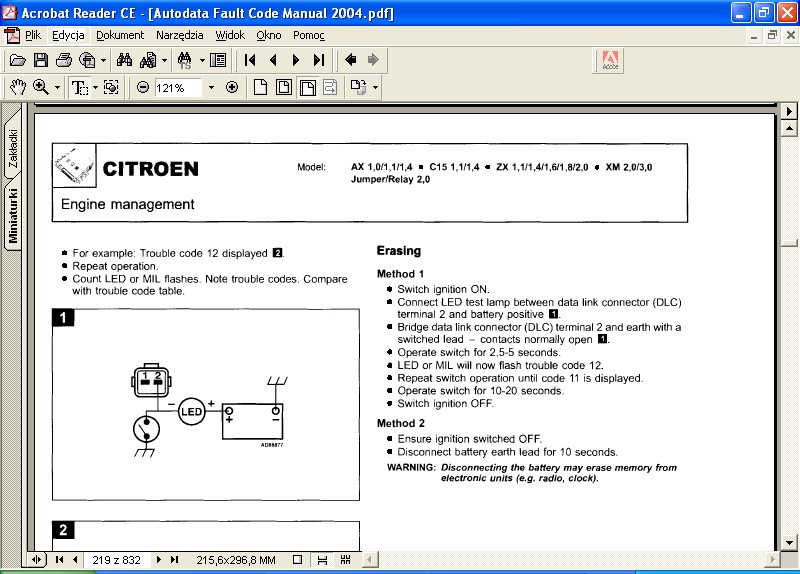Open the Widok menu
The width and height of the screenshot is (800, 574).
(x=230, y=35)
